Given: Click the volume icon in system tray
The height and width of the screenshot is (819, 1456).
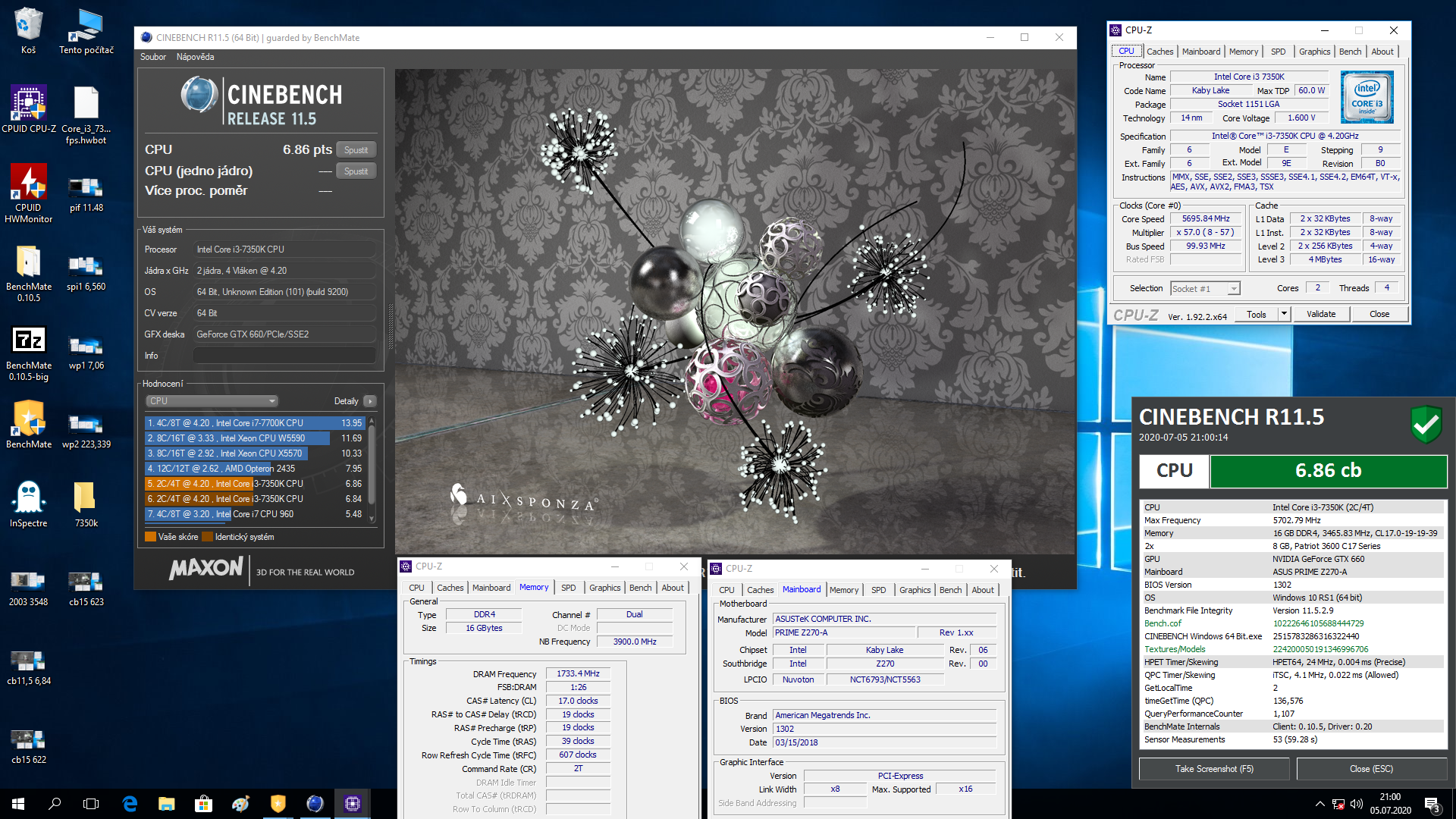Looking at the screenshot, I should (1357, 804).
